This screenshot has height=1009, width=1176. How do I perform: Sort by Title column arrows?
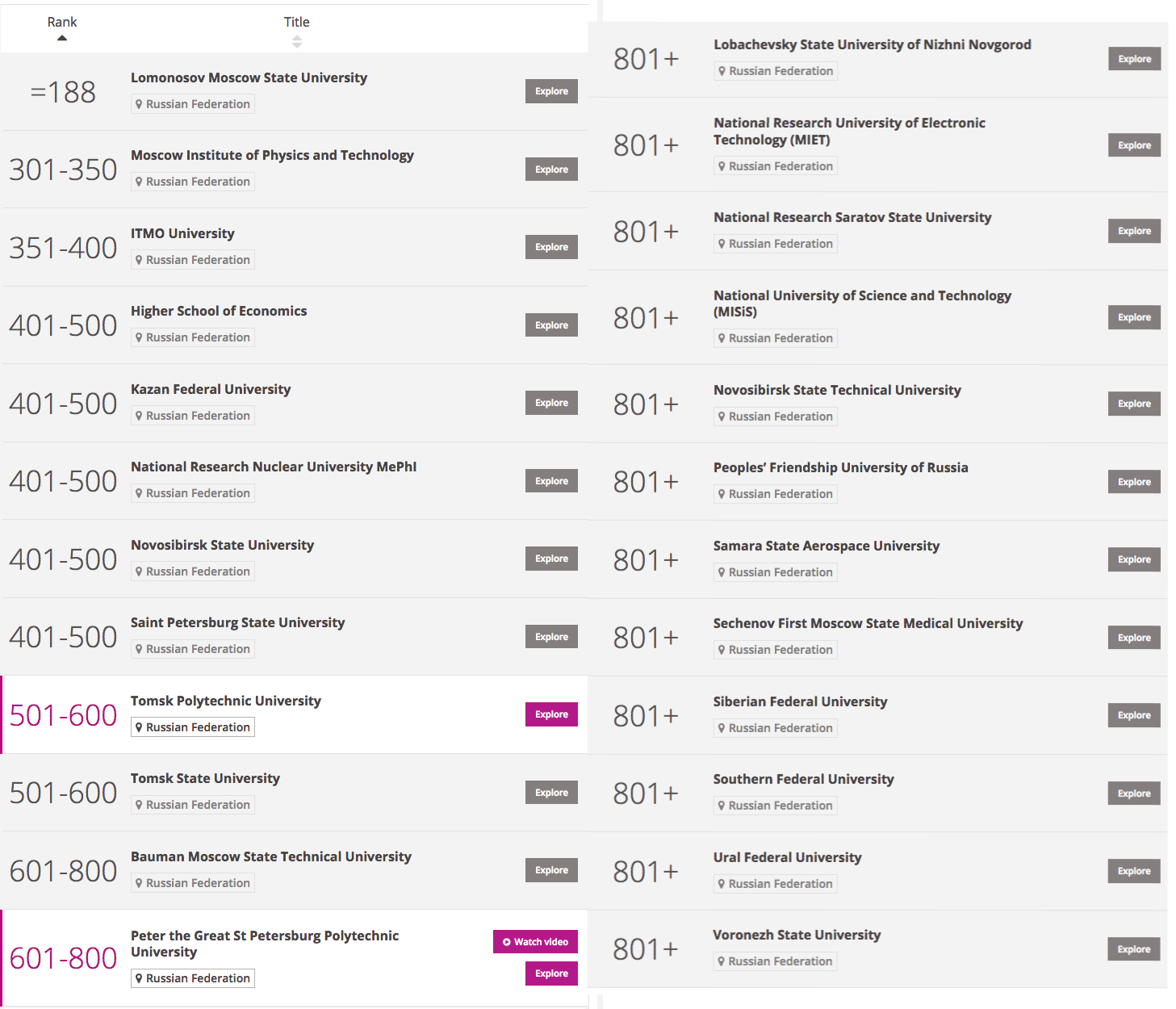pos(297,41)
